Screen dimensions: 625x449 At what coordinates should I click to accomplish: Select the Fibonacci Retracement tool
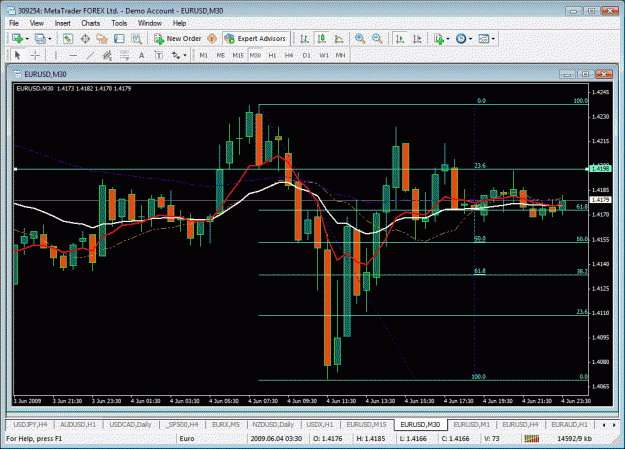[124, 55]
